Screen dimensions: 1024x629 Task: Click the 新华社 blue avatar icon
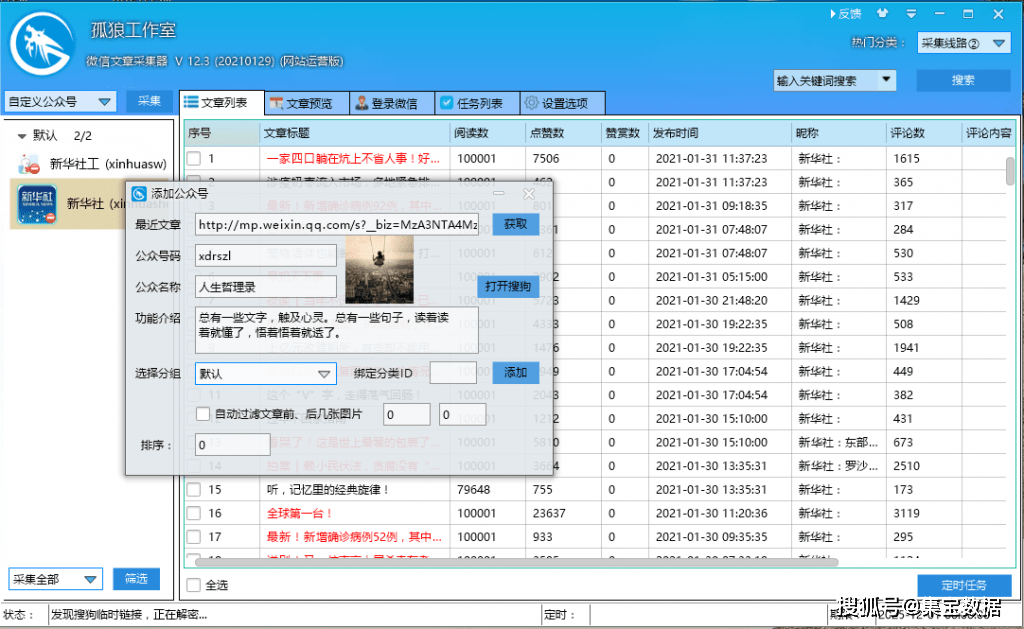37,204
